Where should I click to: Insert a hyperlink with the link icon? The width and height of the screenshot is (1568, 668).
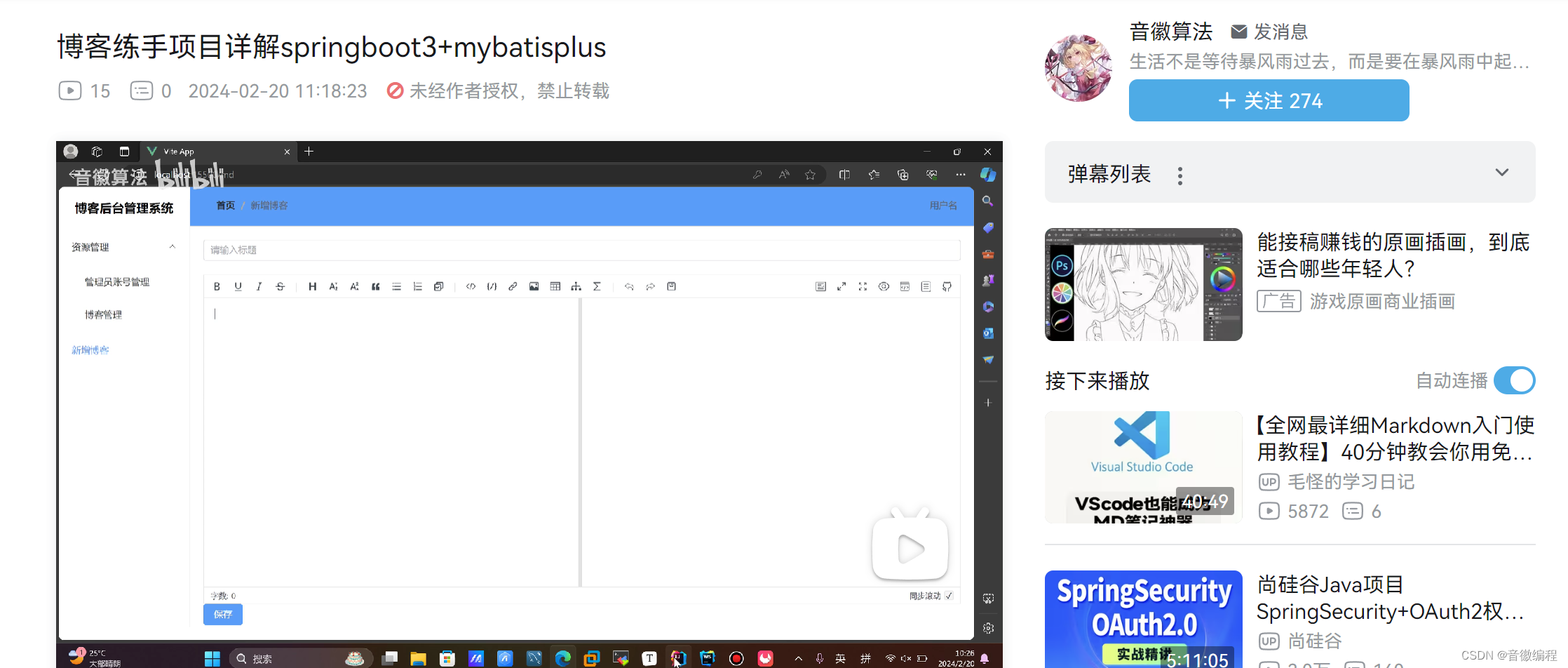[x=513, y=286]
